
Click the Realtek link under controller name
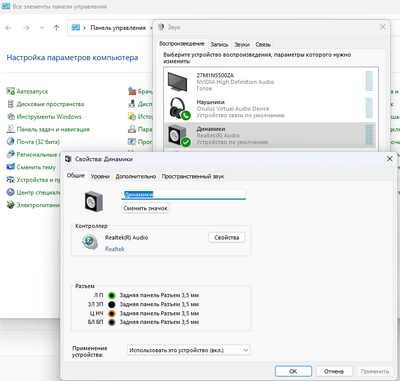[x=115, y=249]
